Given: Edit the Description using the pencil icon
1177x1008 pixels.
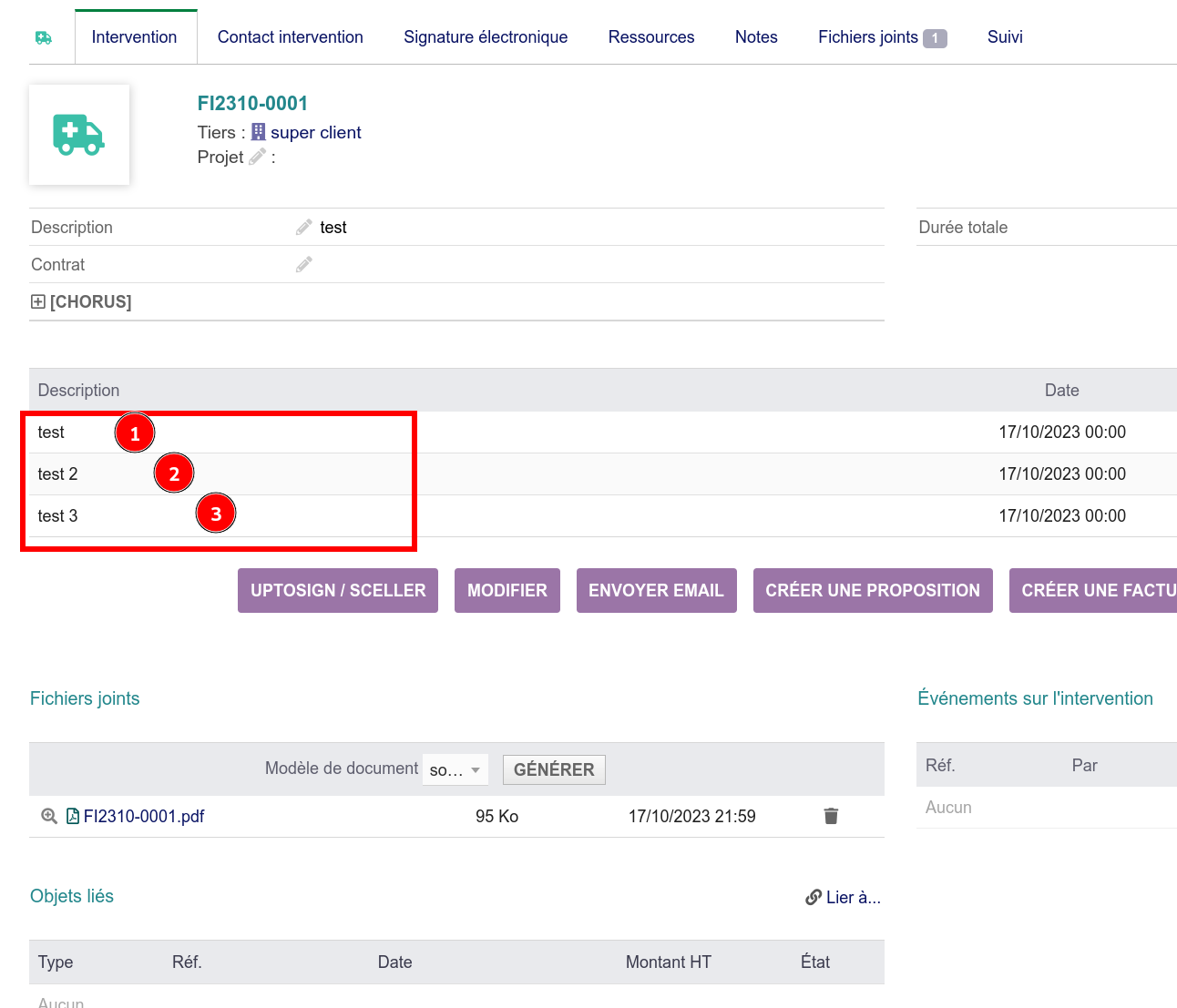Looking at the screenshot, I should click(303, 226).
